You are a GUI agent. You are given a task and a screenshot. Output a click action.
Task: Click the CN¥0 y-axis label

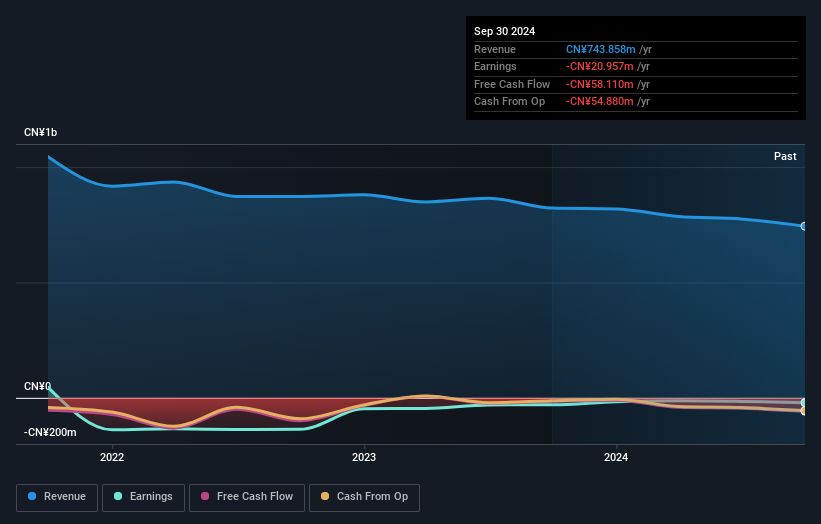coord(37,386)
